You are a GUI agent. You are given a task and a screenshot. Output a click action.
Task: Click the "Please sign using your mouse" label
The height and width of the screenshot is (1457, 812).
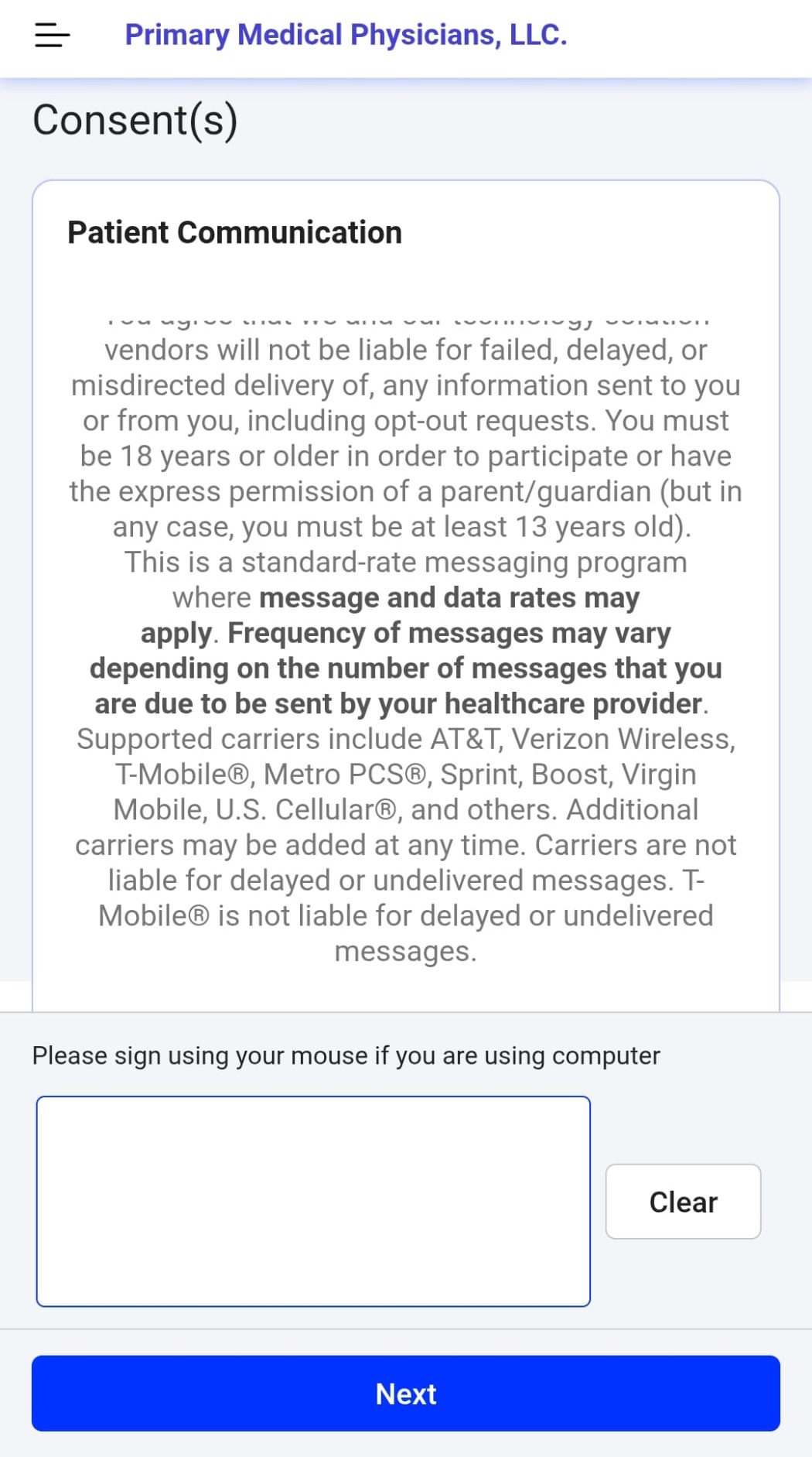pyautogui.click(x=346, y=1055)
